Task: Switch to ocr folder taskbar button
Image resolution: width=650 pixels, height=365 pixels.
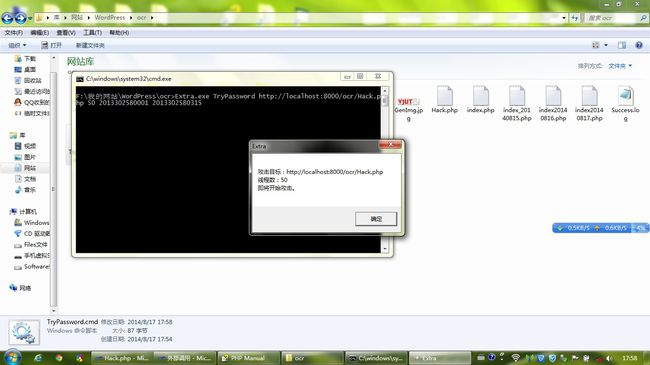Action: point(312,358)
